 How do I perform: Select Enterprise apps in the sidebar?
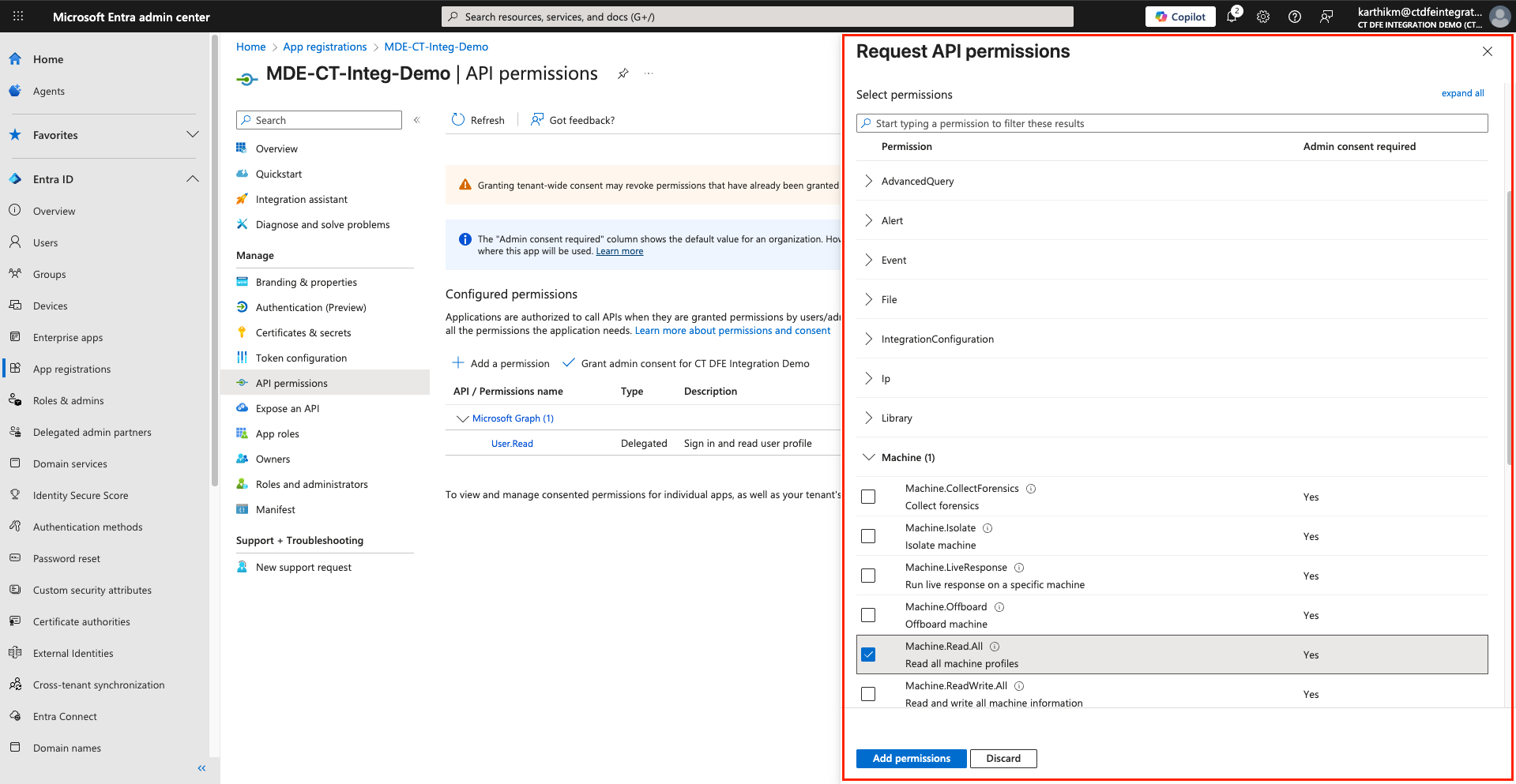[68, 337]
